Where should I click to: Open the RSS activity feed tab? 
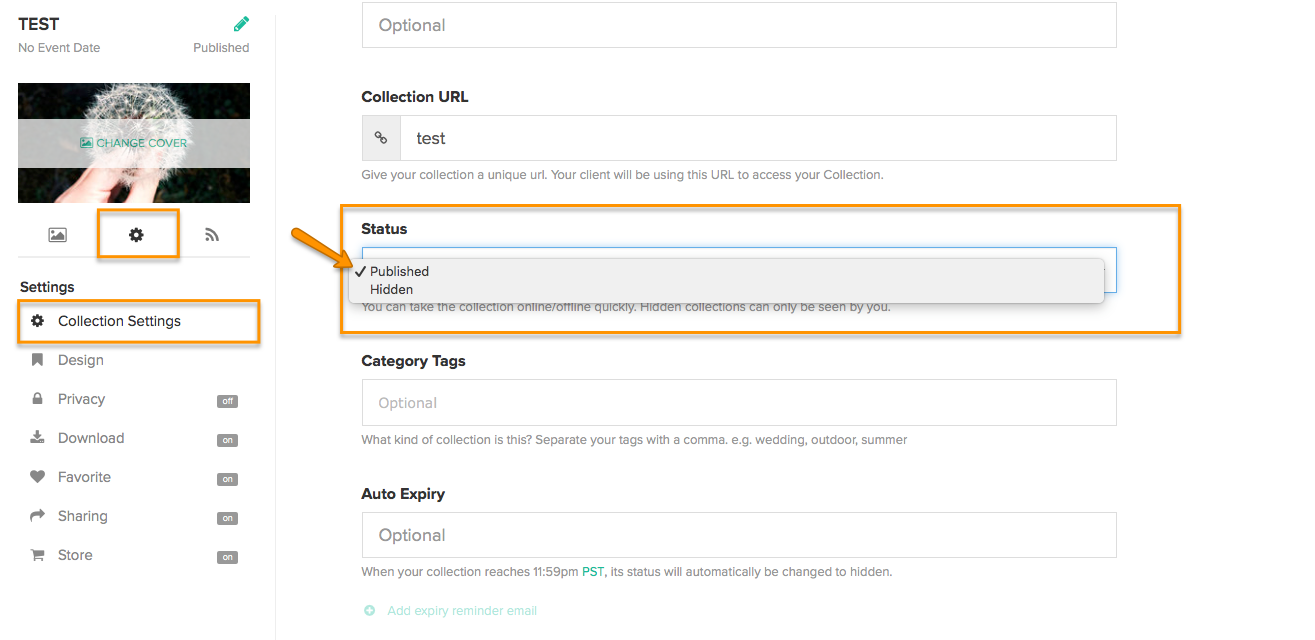point(212,235)
